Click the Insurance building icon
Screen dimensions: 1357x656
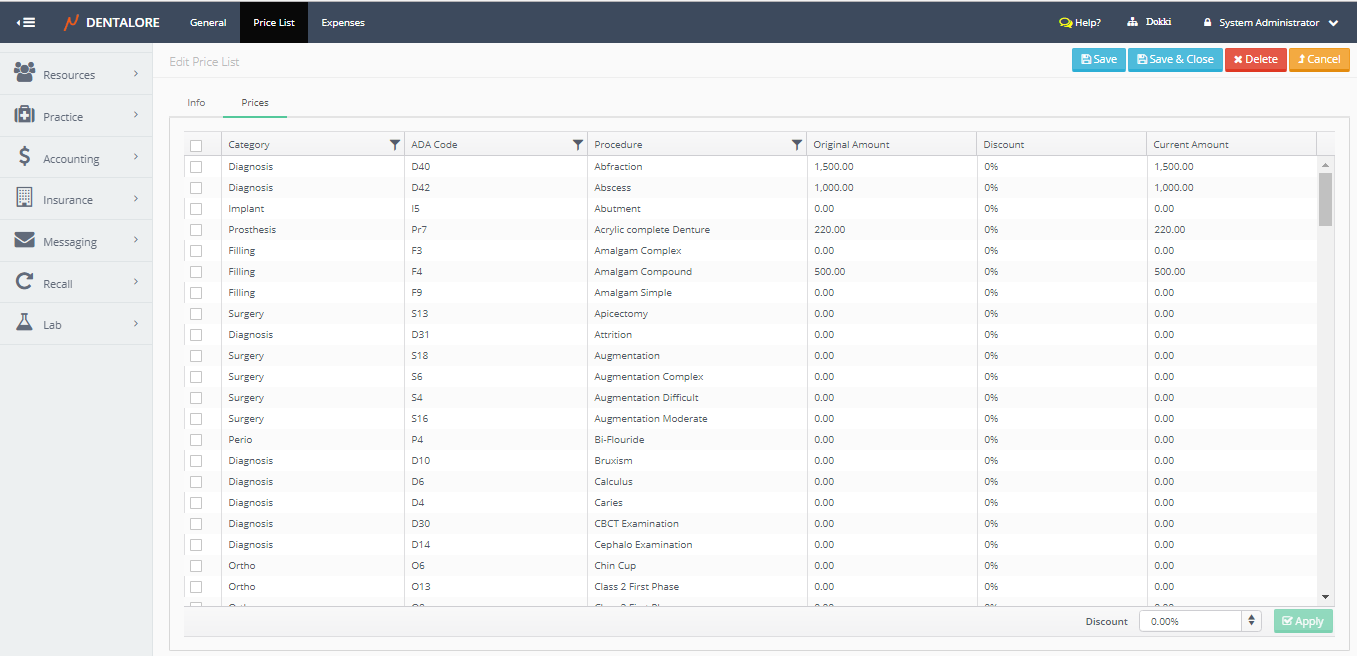(25, 199)
